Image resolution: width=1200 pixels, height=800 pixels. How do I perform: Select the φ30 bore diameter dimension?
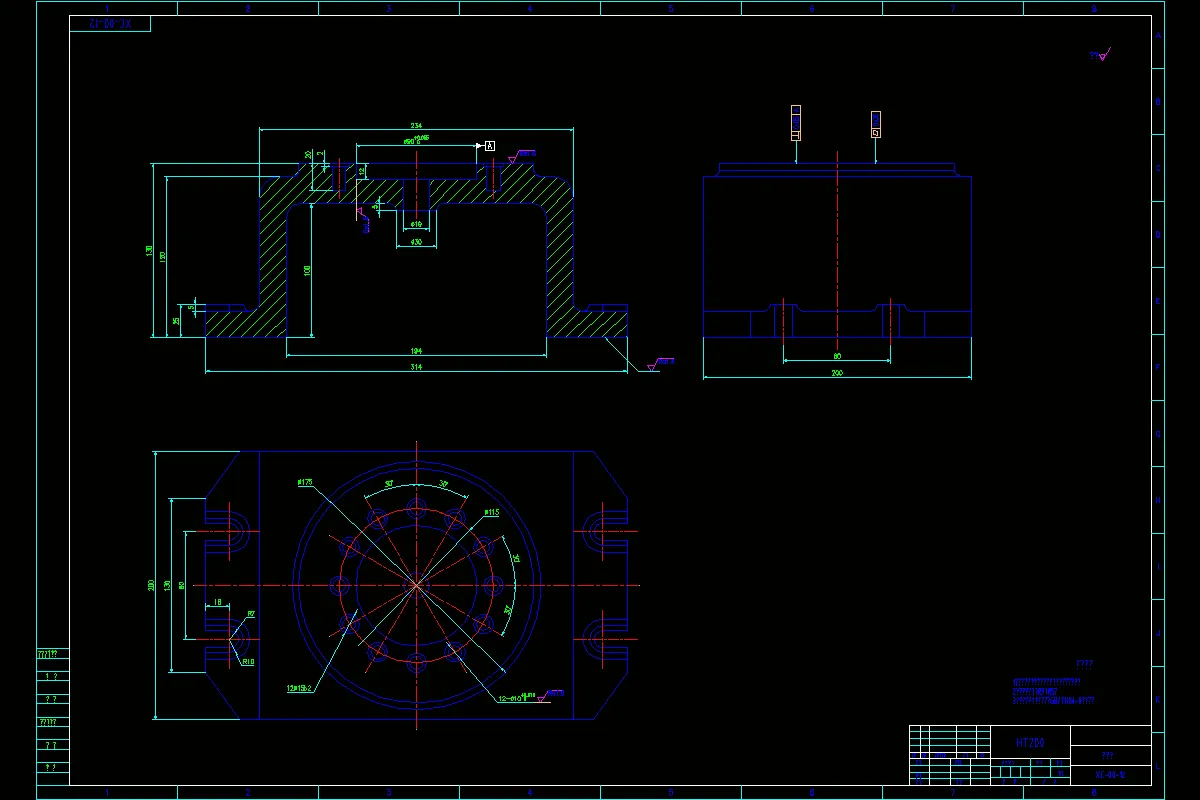click(416, 242)
